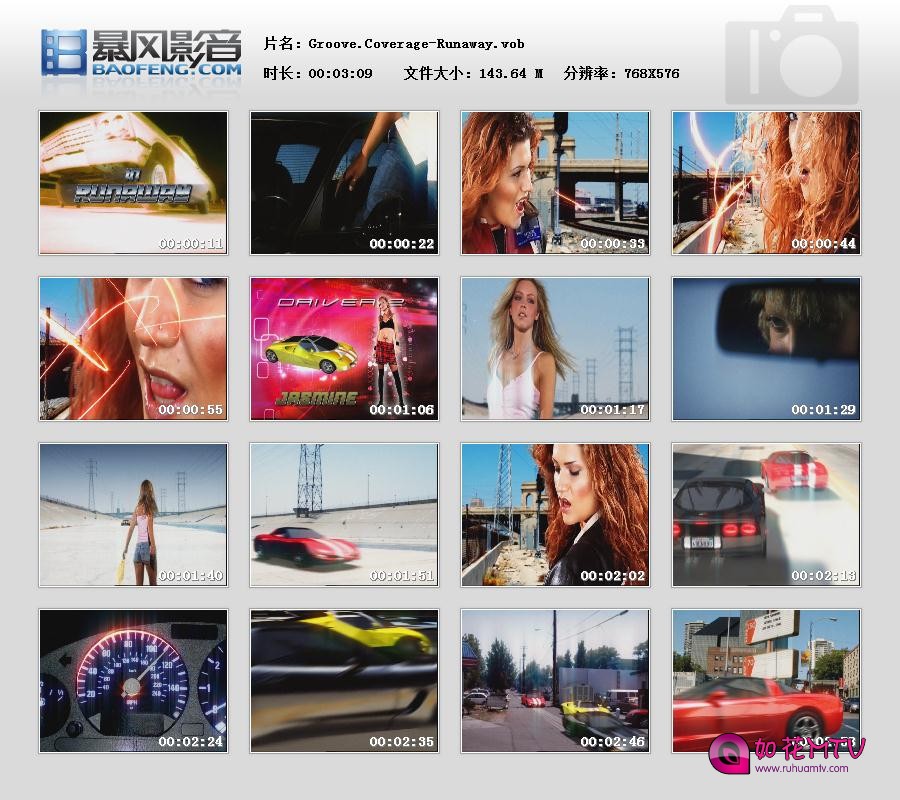Click the BAOFENG.COM logo text
Screen dimensions: 900x800
(x=167, y=69)
